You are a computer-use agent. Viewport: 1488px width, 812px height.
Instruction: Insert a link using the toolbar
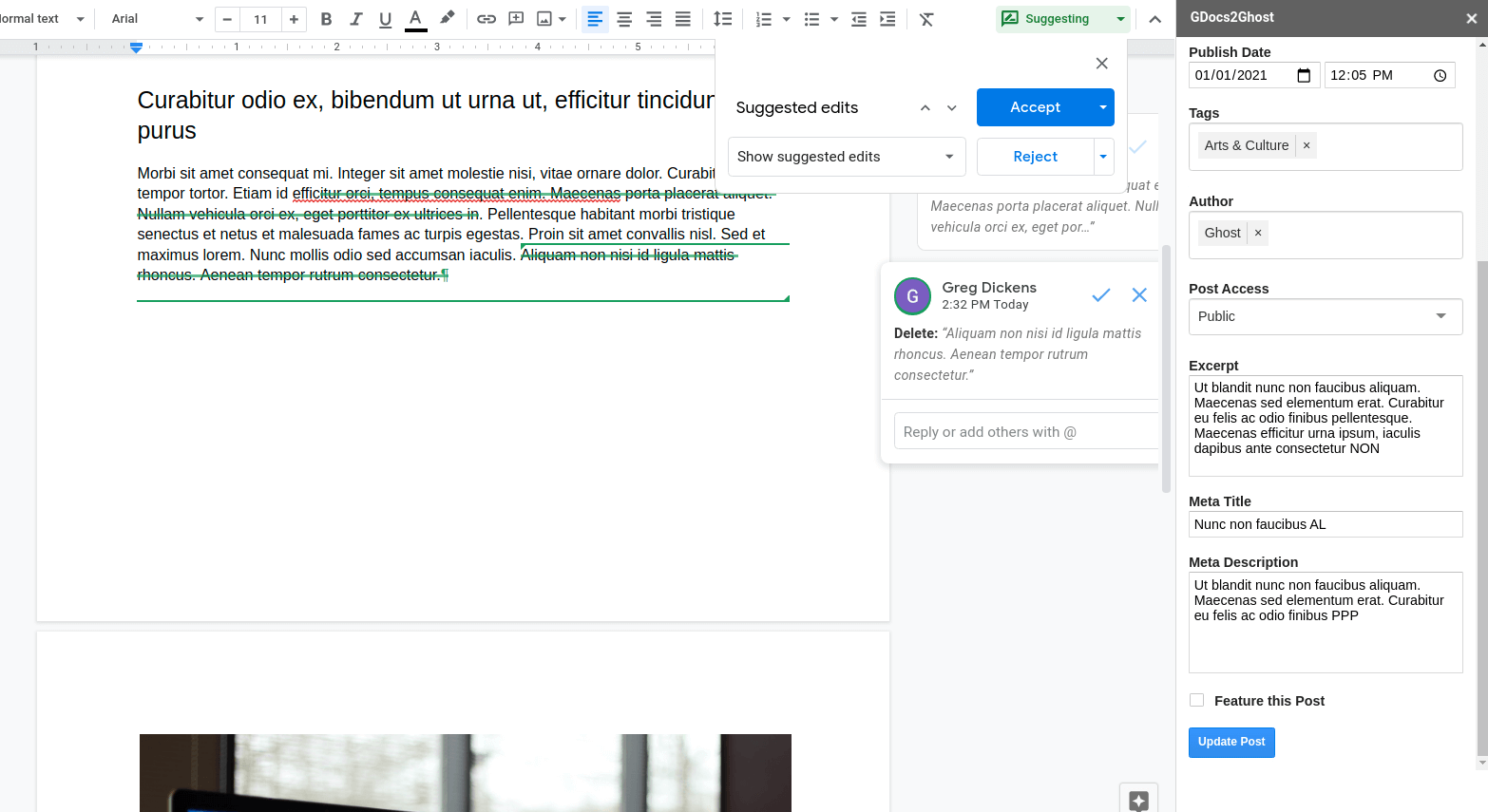486,19
